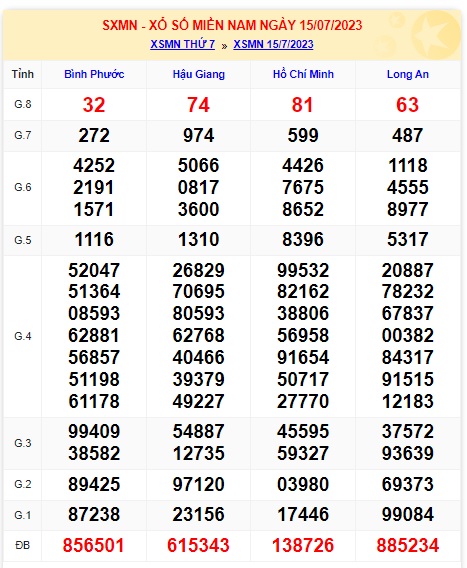Click Bình Phước G.8 result 32
Viewport: 467px width, 568px height.
94,105
